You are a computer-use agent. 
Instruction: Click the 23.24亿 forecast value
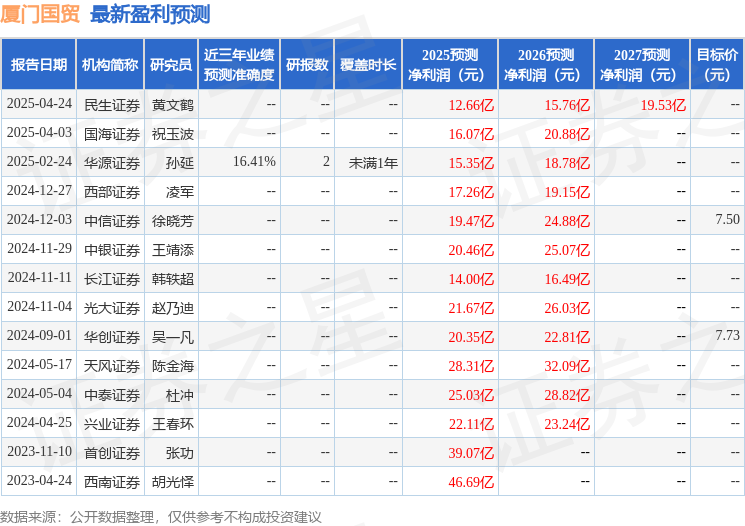pyautogui.click(x=567, y=424)
